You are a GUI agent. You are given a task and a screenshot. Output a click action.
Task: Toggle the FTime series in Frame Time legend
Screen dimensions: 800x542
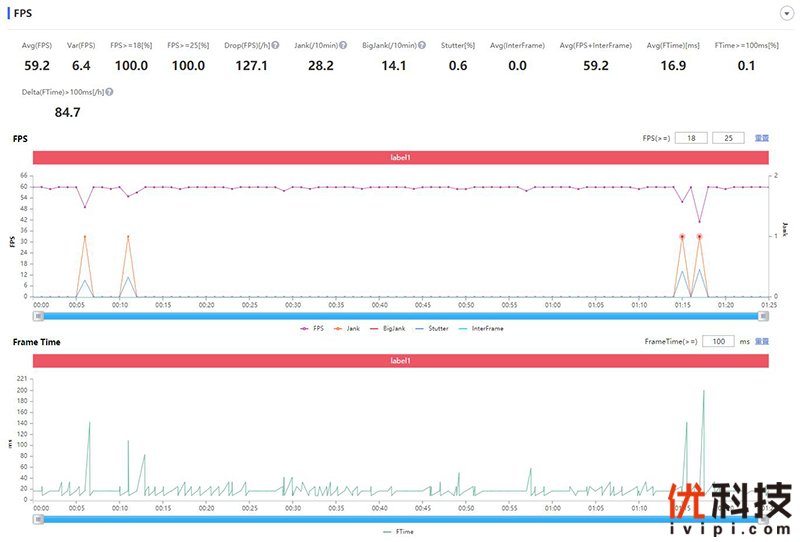tap(399, 531)
